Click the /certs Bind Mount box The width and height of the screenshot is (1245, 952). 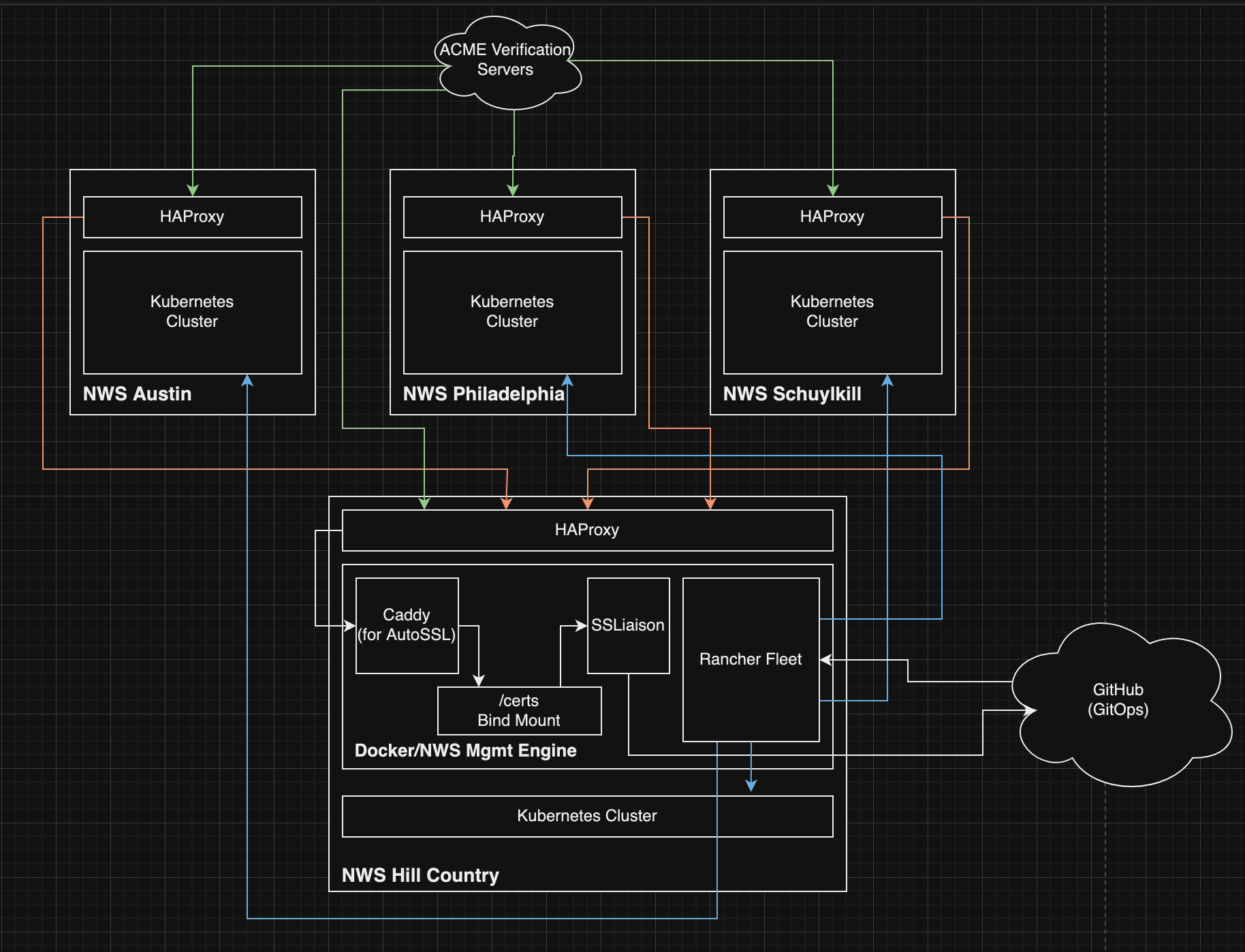pos(519,710)
